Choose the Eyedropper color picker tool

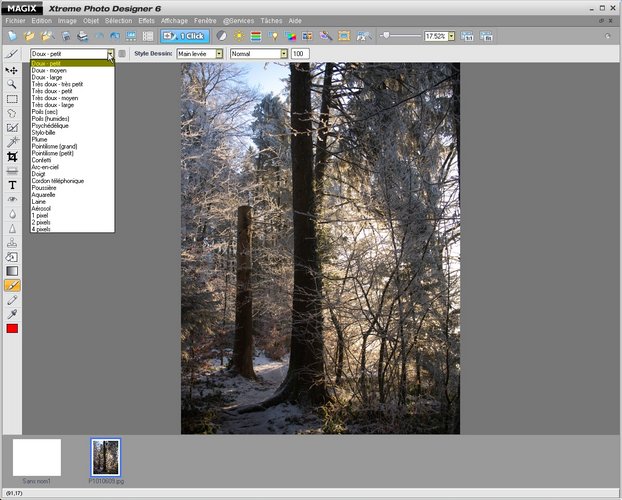coord(12,313)
